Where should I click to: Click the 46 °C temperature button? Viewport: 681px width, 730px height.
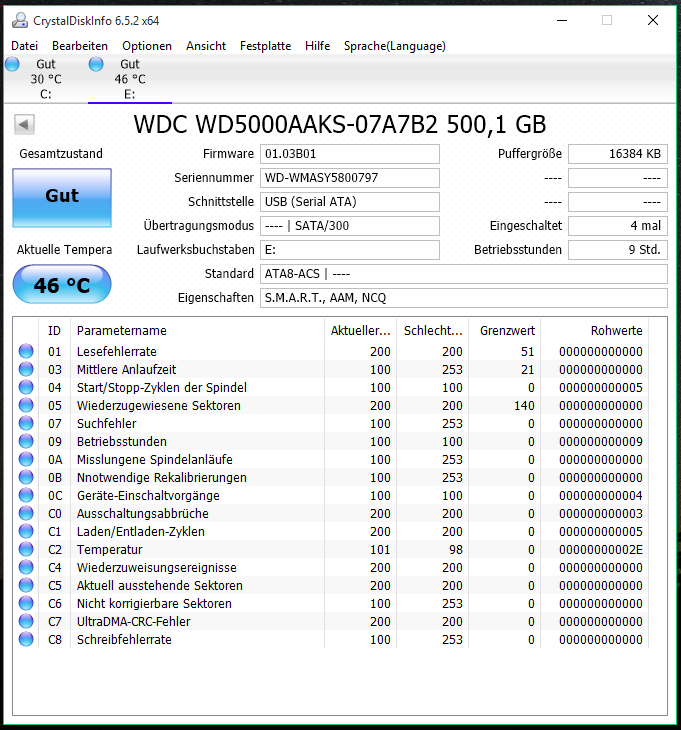point(62,284)
